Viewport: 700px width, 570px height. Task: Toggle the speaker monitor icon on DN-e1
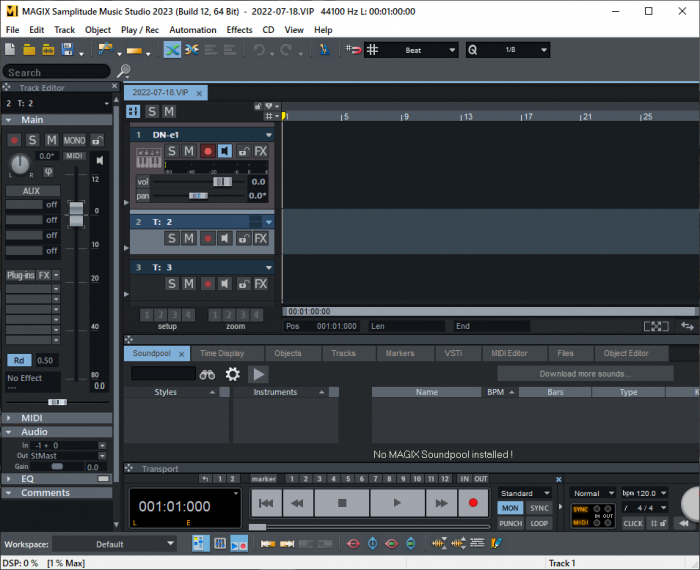tap(225, 151)
